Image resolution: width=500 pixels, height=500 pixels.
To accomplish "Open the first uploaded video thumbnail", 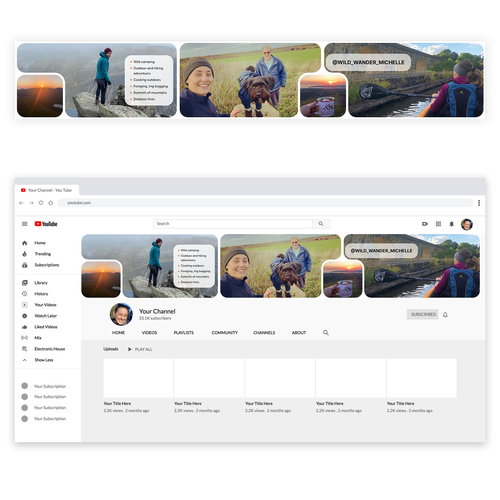I will [138, 378].
